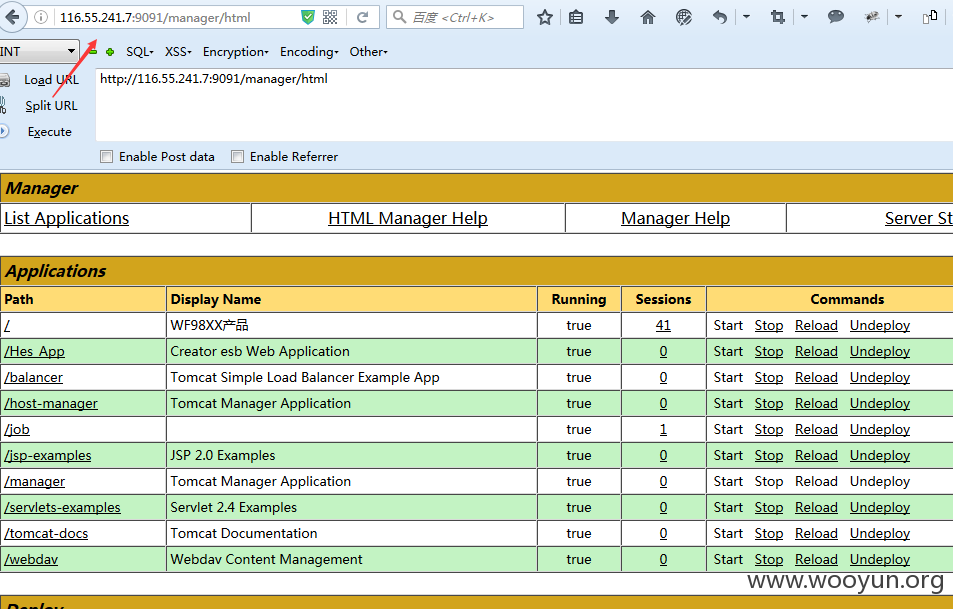Click the green plus icon in HackBar
This screenshot has width=953, height=609.
coord(110,52)
